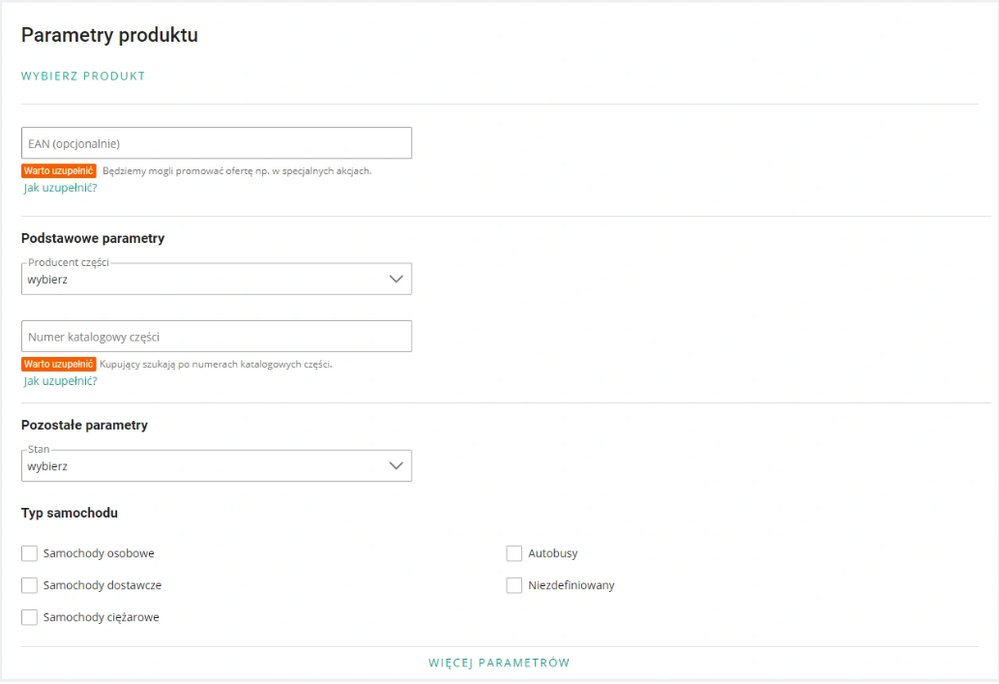The width and height of the screenshot is (999, 684).
Task: Click the Pozostałe parametry heading
Action: pyautogui.click(x=85, y=425)
